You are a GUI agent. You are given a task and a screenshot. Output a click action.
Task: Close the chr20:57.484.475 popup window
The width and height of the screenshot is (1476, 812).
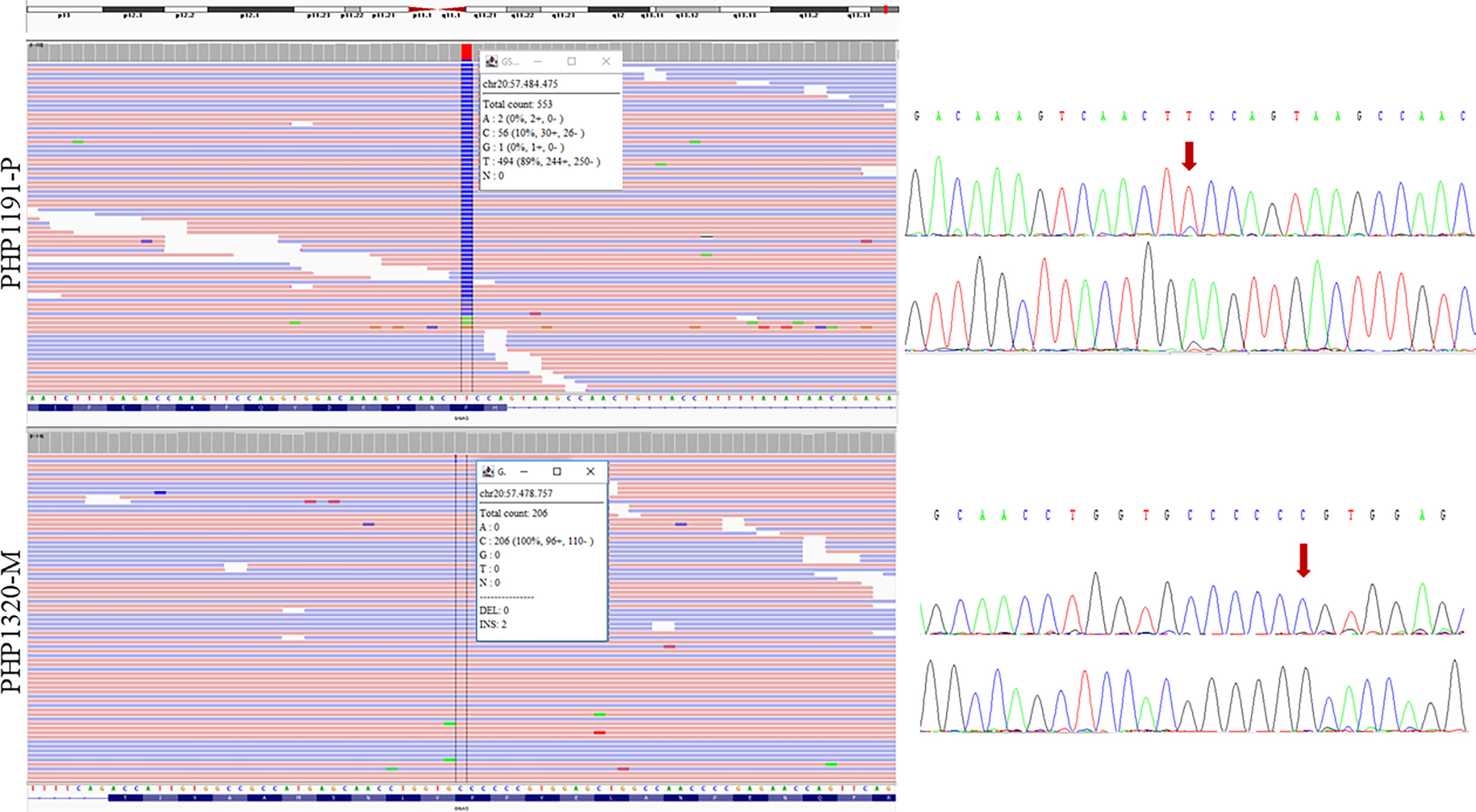pyautogui.click(x=606, y=61)
